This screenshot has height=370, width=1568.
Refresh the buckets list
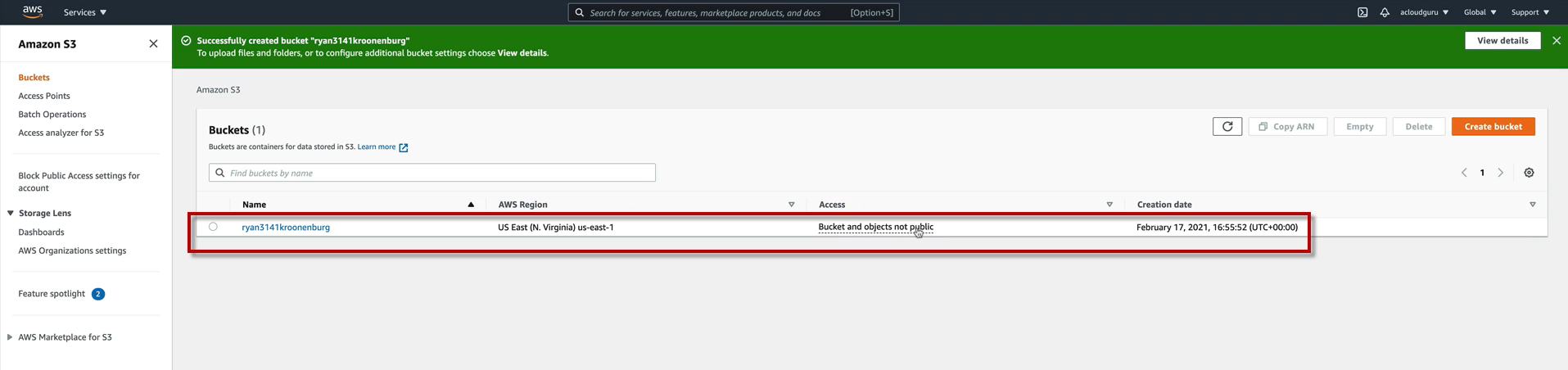pos(1227,127)
